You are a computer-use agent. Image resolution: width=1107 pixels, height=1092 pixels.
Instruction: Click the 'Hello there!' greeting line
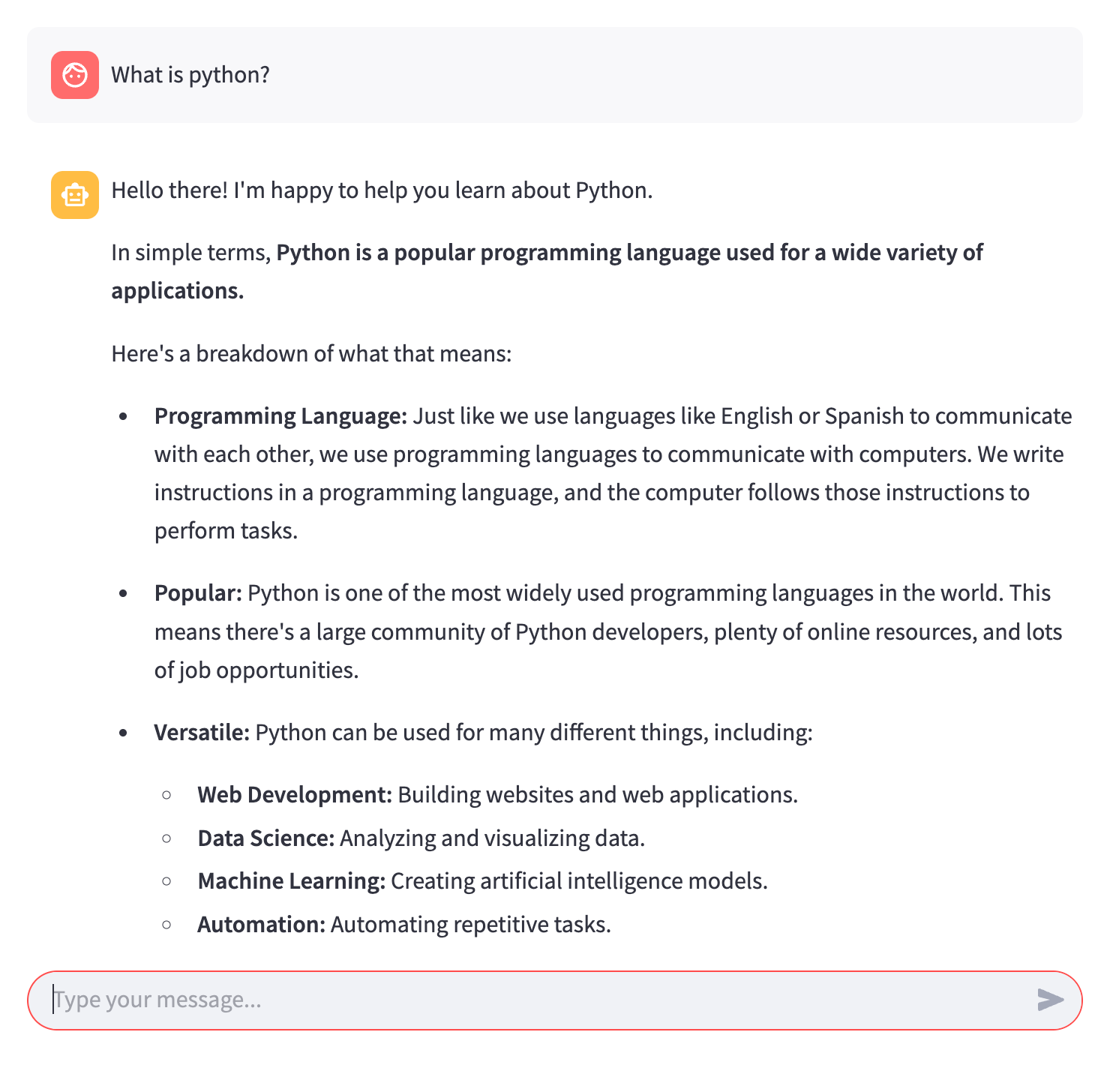tap(382, 190)
